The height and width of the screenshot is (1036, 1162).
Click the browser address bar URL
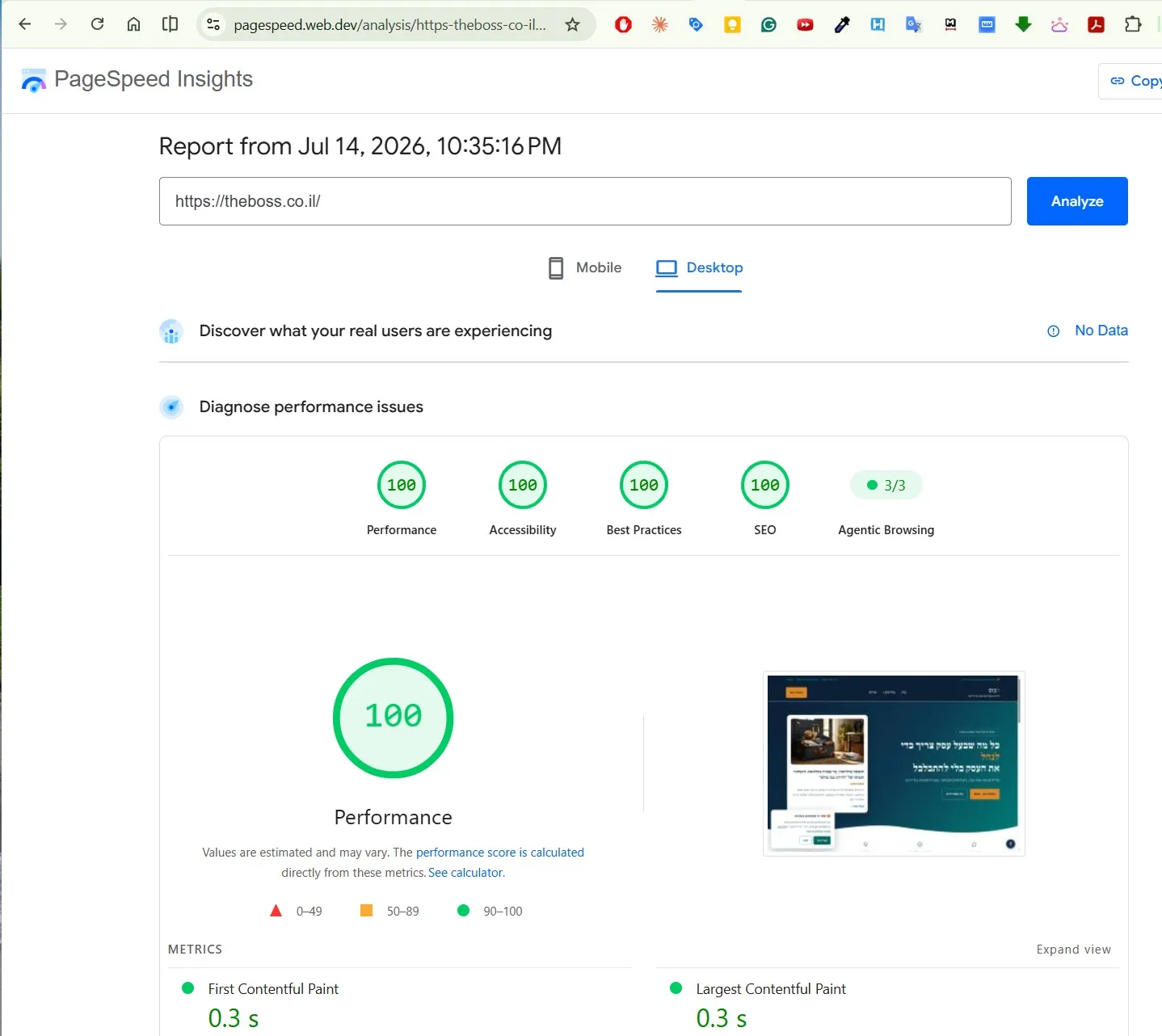[389, 25]
